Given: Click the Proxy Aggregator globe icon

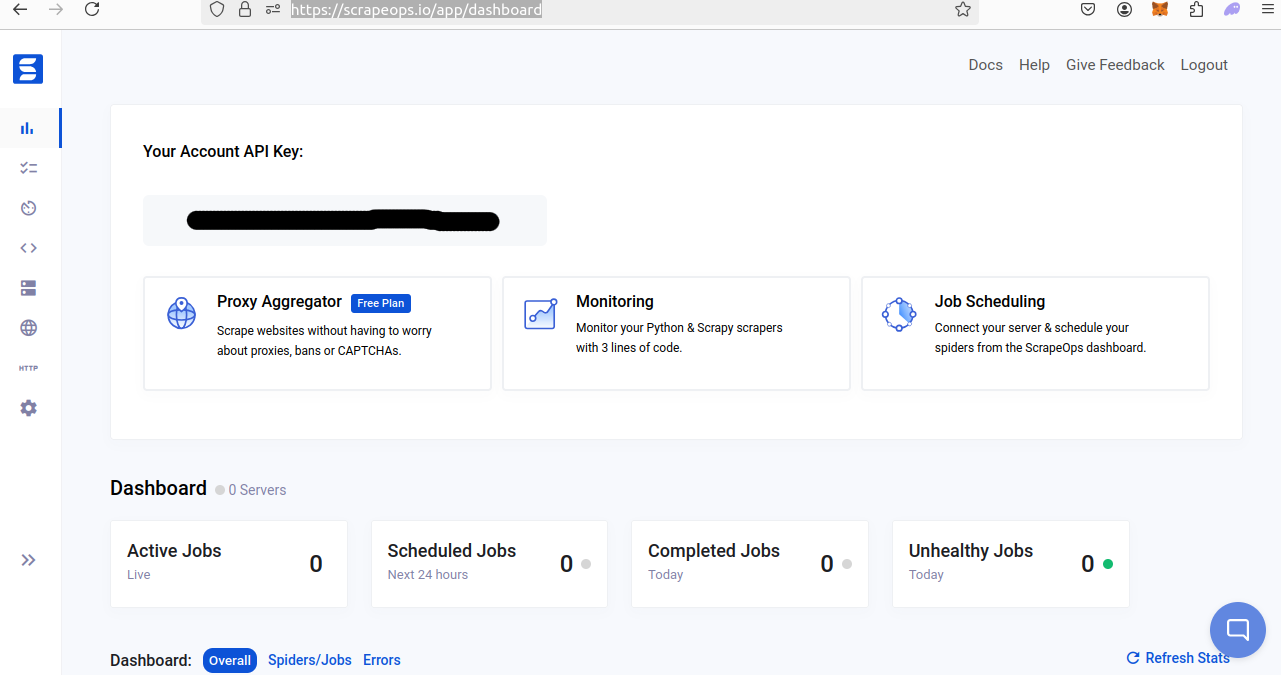Looking at the screenshot, I should pyautogui.click(x=181, y=313).
